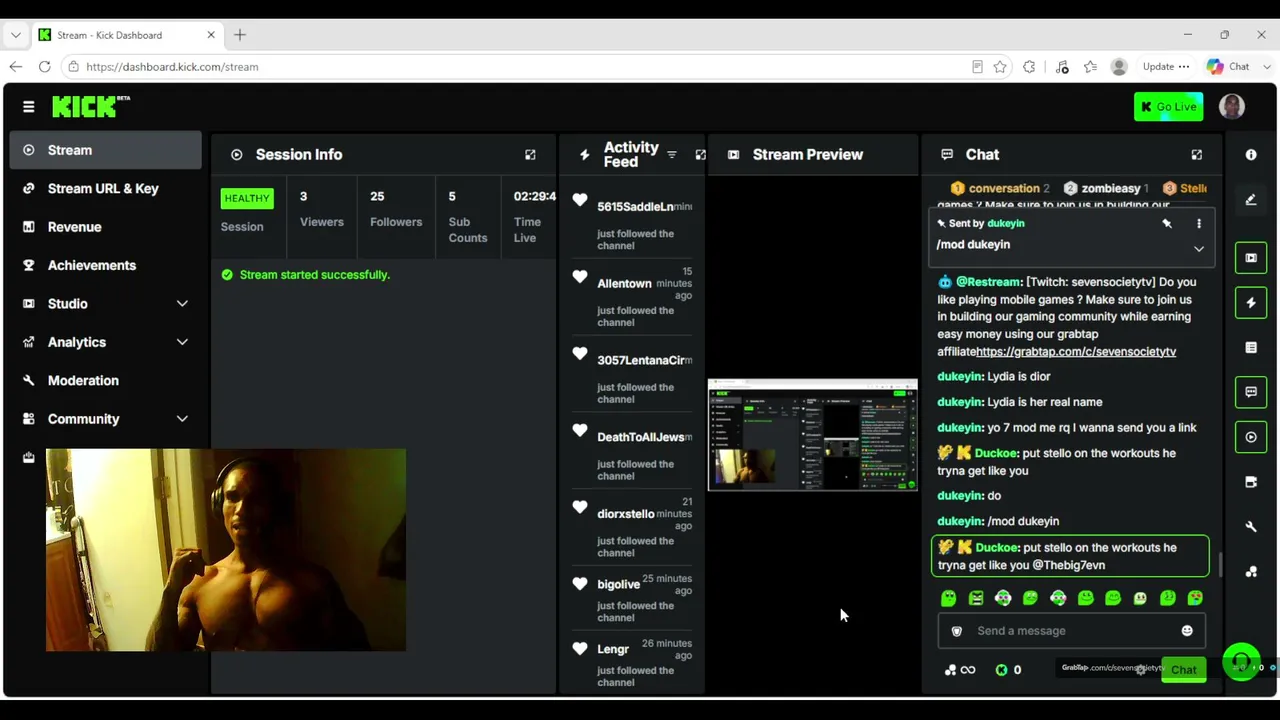Click the zombieasy top chatter badge
This screenshot has height=720, width=1280.
(1105, 188)
